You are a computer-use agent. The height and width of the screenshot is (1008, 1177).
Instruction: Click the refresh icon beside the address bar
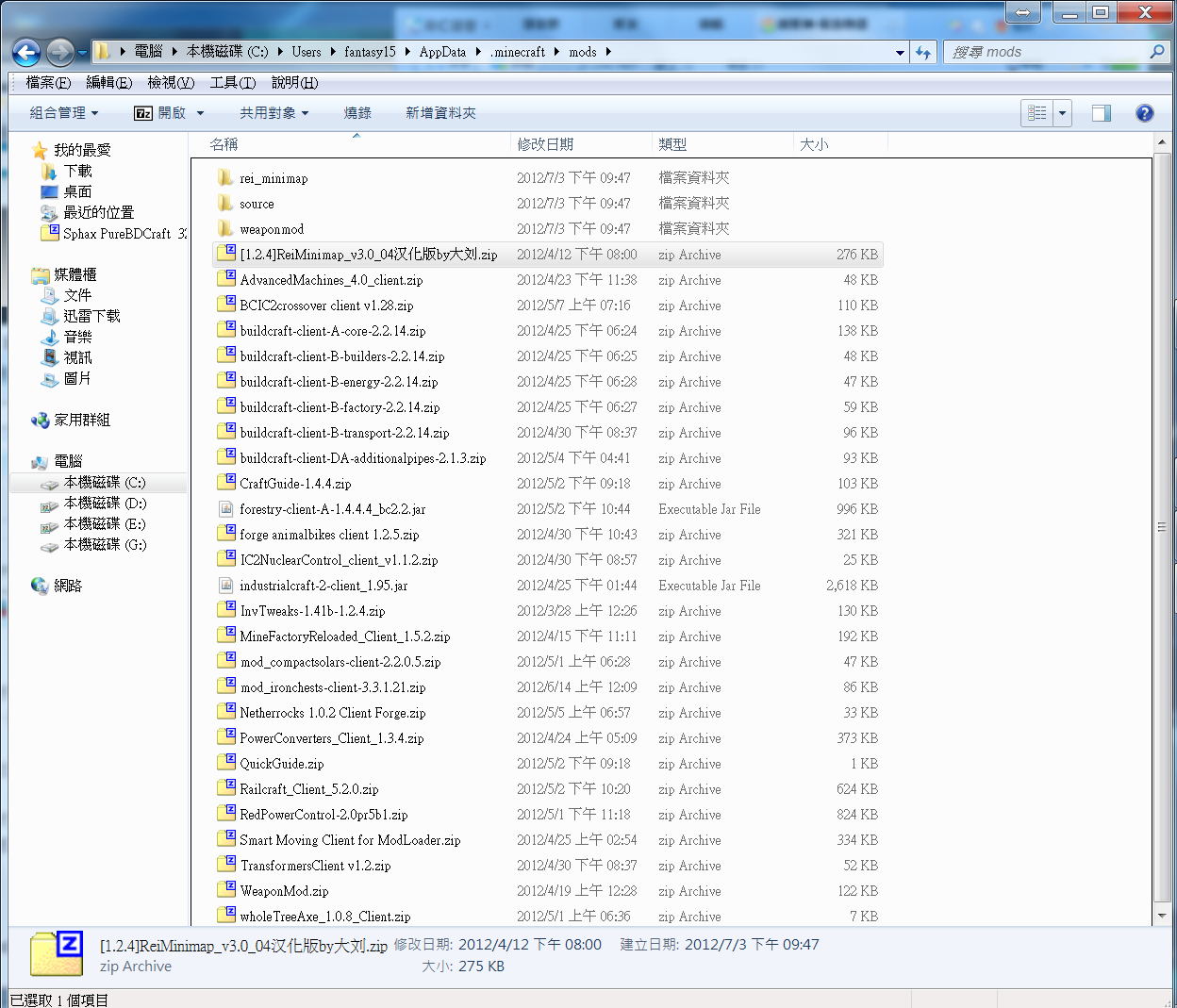[923, 53]
